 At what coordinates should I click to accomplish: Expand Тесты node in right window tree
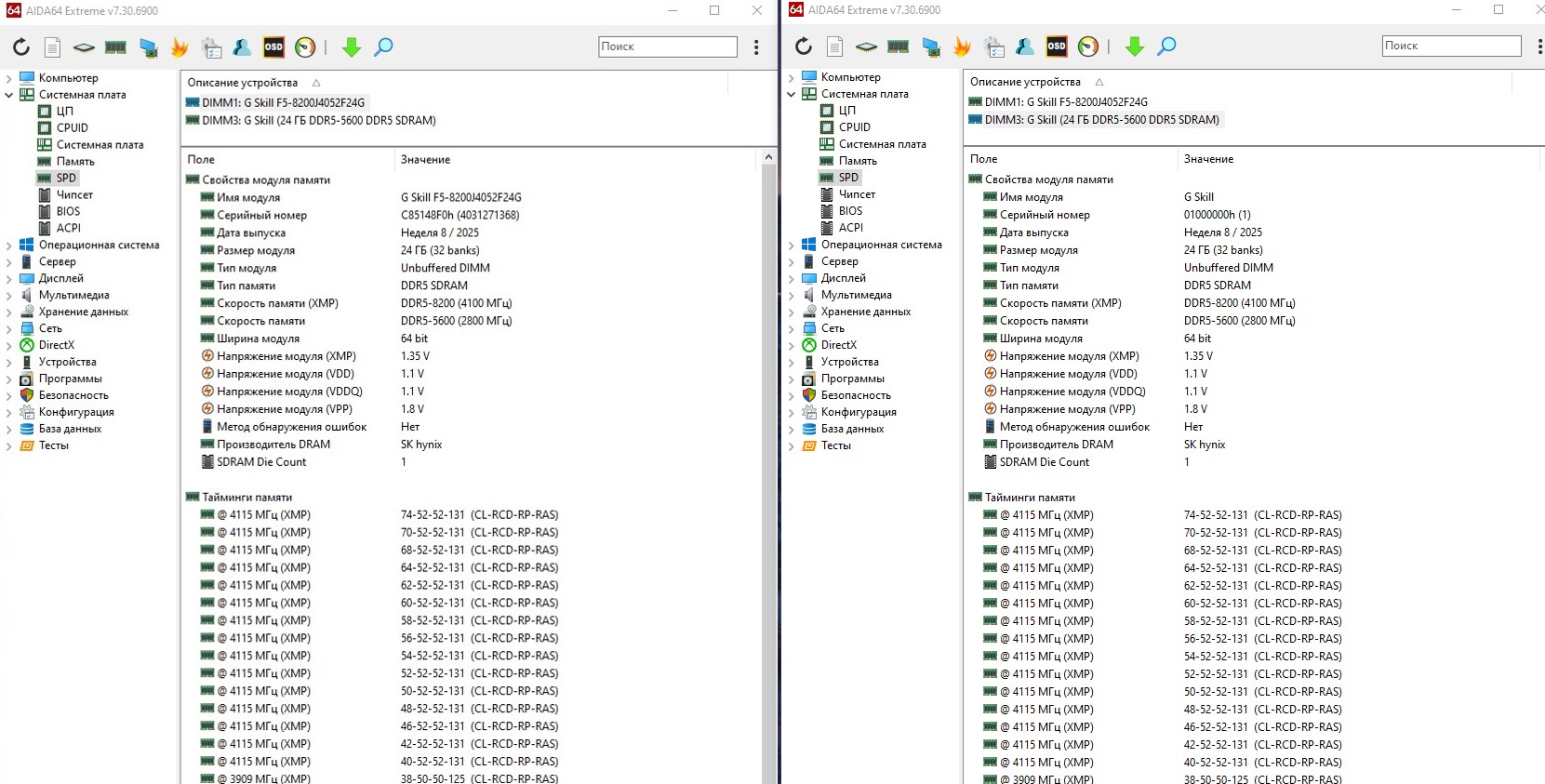[792, 445]
